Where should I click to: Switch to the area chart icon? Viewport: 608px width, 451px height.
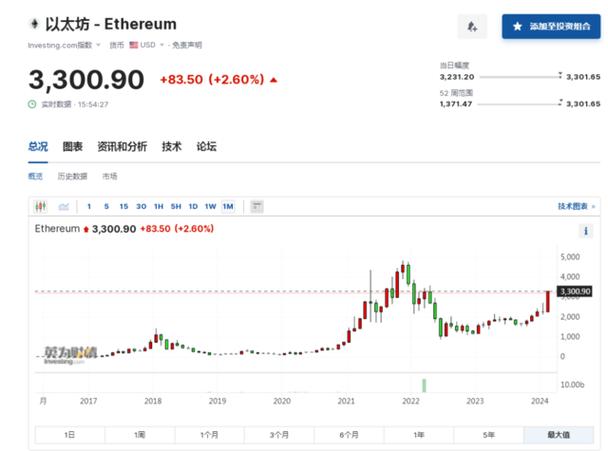pyautogui.click(x=63, y=207)
